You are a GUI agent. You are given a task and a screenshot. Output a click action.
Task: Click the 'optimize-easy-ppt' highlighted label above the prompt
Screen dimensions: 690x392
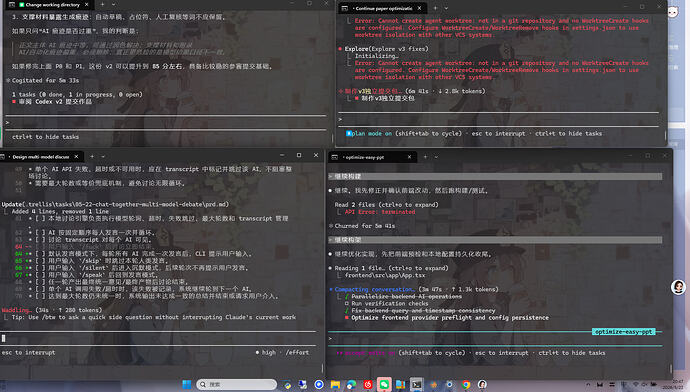point(624,332)
